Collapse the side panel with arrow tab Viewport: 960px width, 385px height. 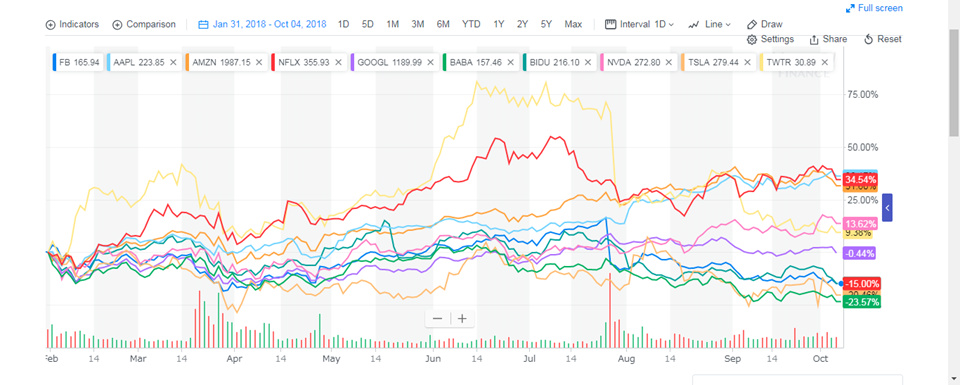pos(887,208)
